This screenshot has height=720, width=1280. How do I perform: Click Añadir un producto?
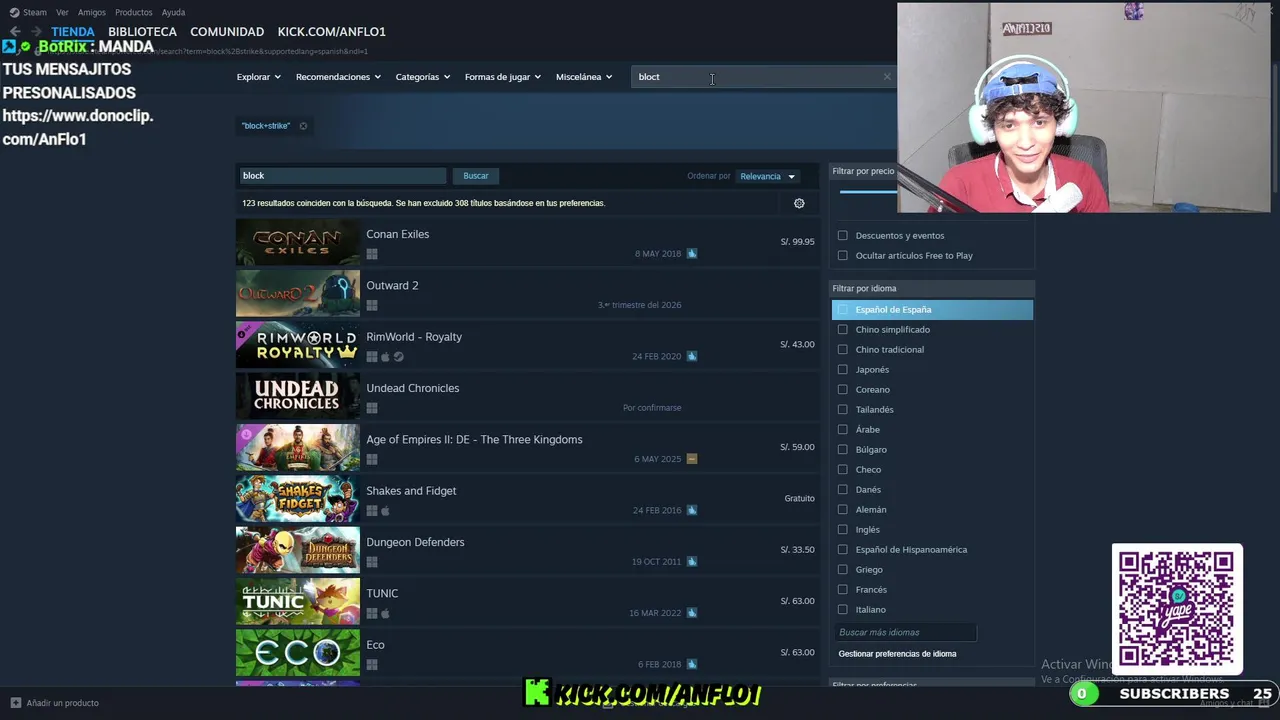[62, 703]
